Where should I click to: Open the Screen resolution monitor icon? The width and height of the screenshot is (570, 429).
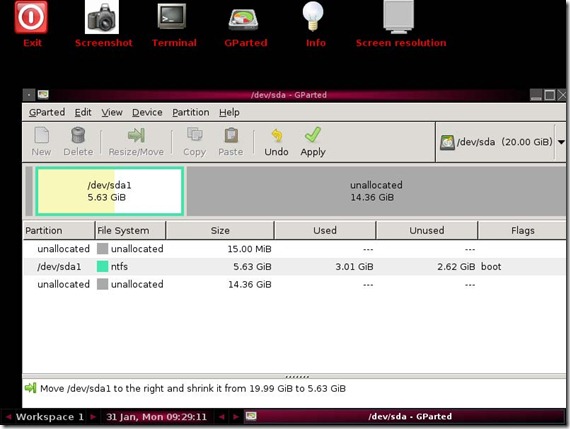coord(398,16)
